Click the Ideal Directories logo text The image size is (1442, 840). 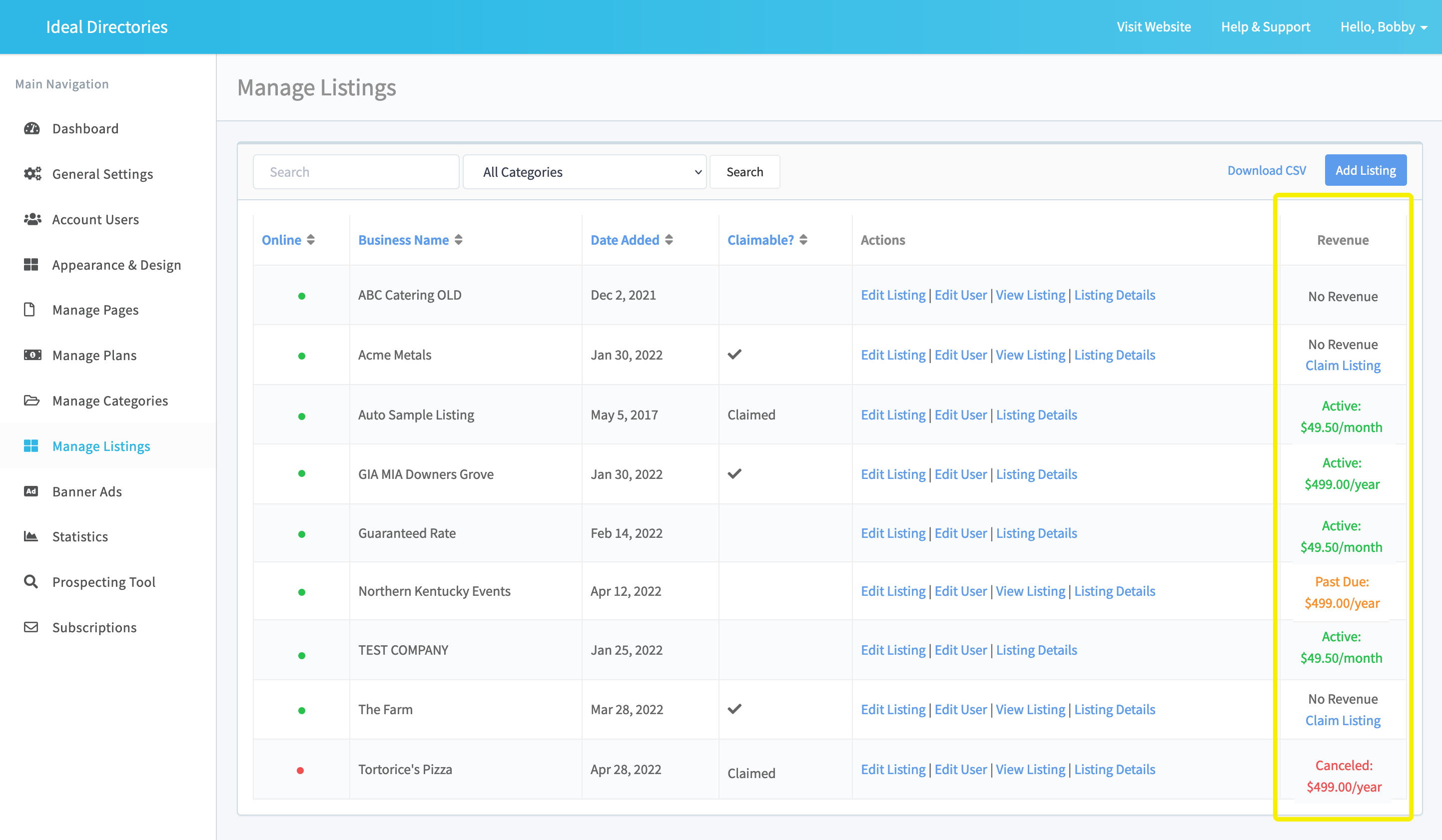click(106, 27)
